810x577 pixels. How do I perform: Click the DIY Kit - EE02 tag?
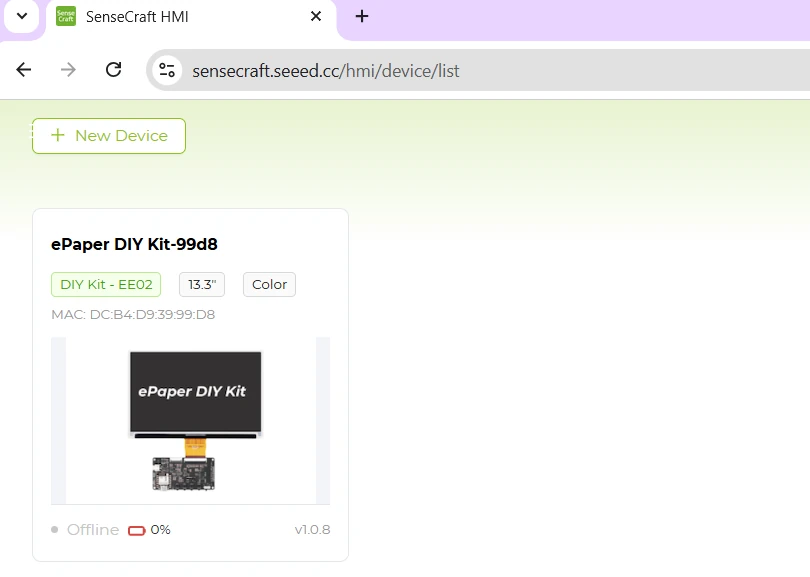(106, 285)
